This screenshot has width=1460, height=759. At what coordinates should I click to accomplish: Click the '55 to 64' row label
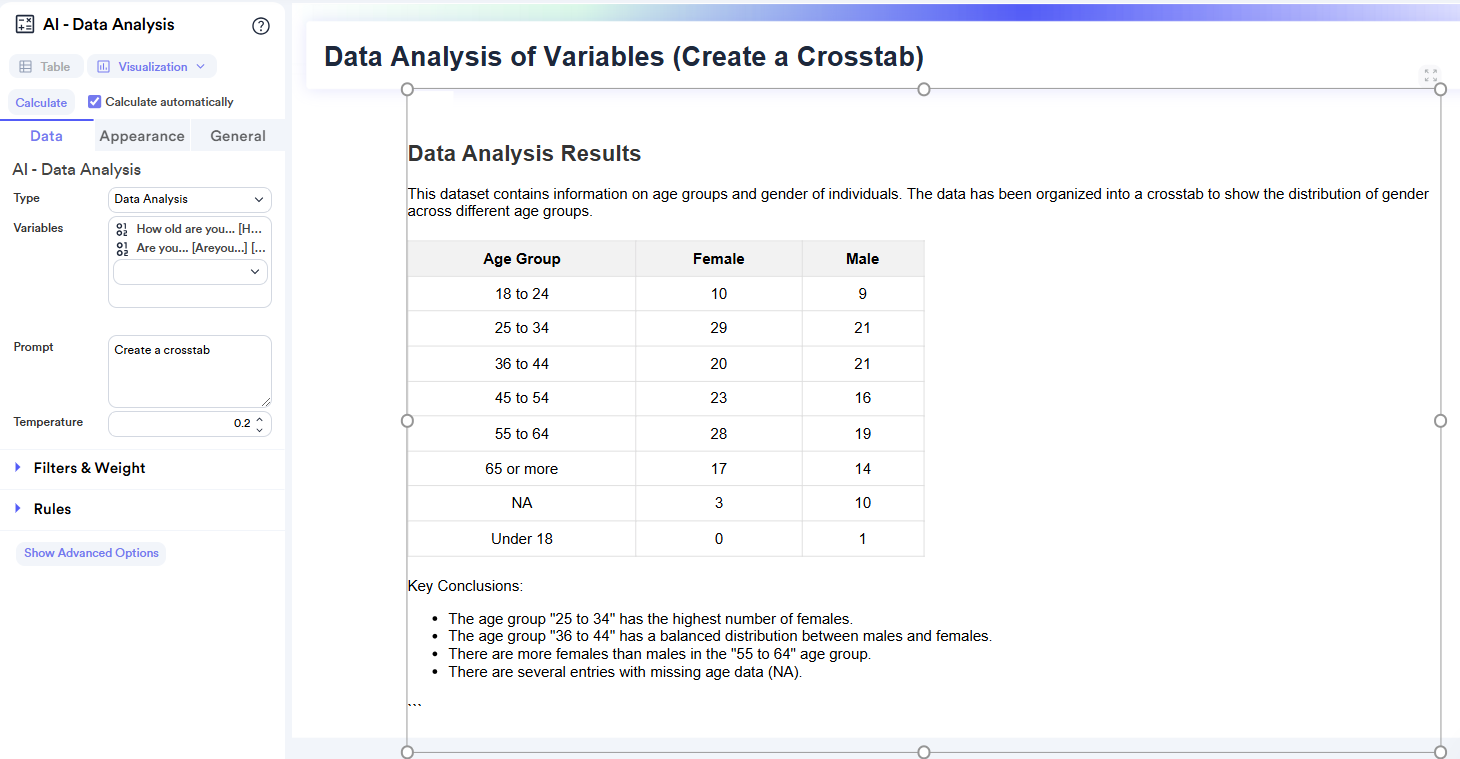521,434
